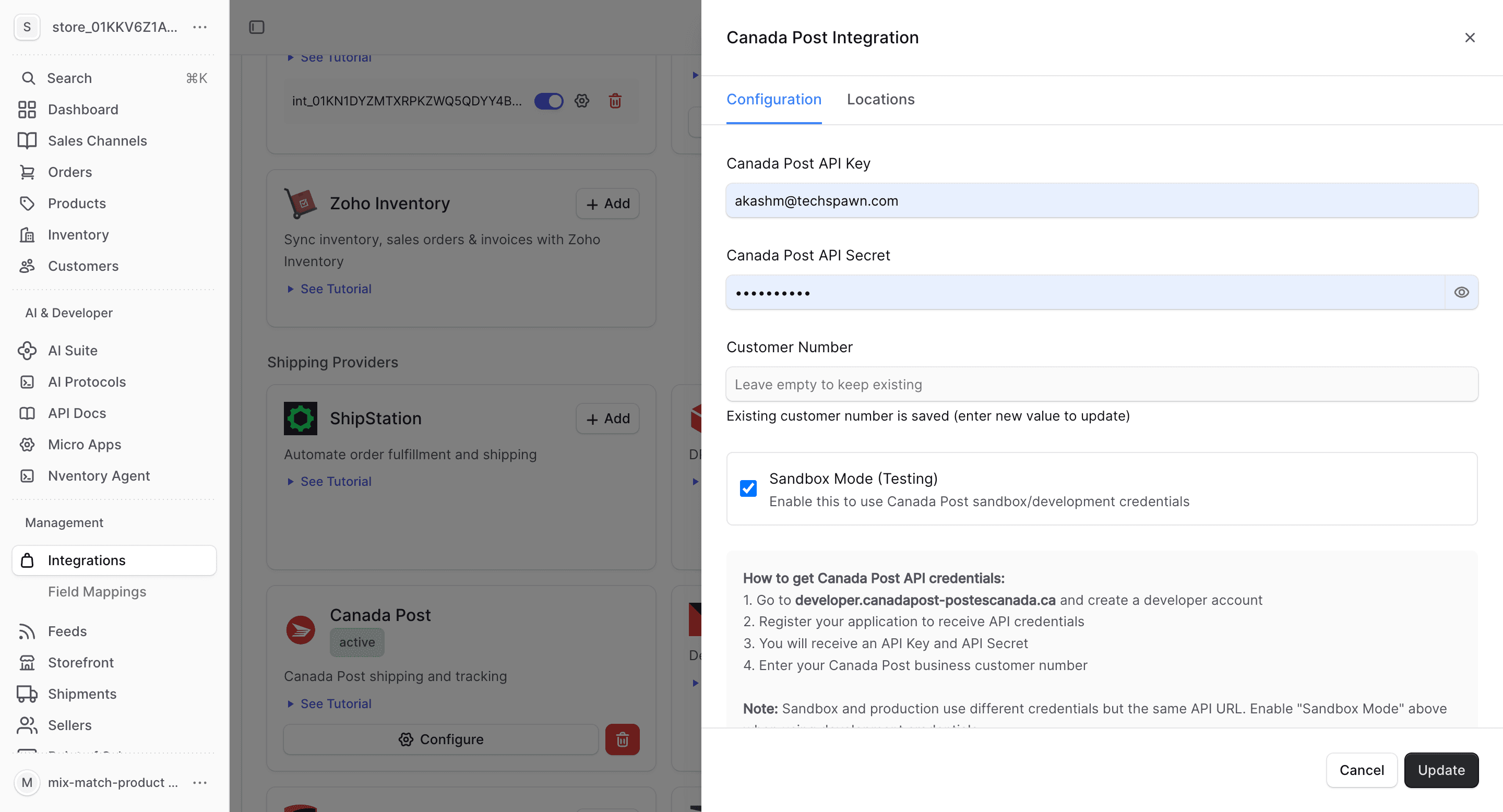Collapse the sidebar with panel toggle icon

[x=257, y=27]
